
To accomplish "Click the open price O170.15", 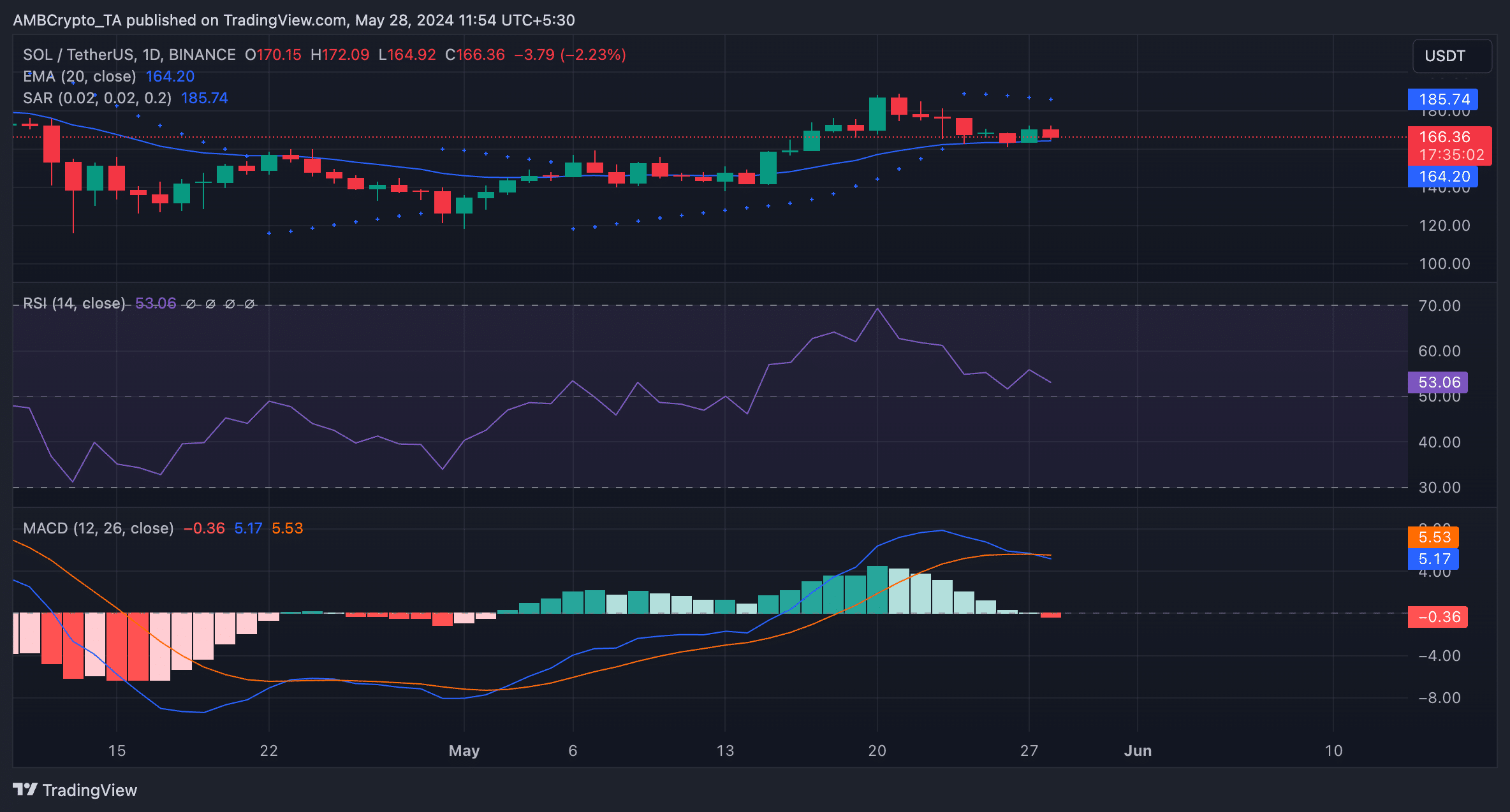I will click(273, 55).
